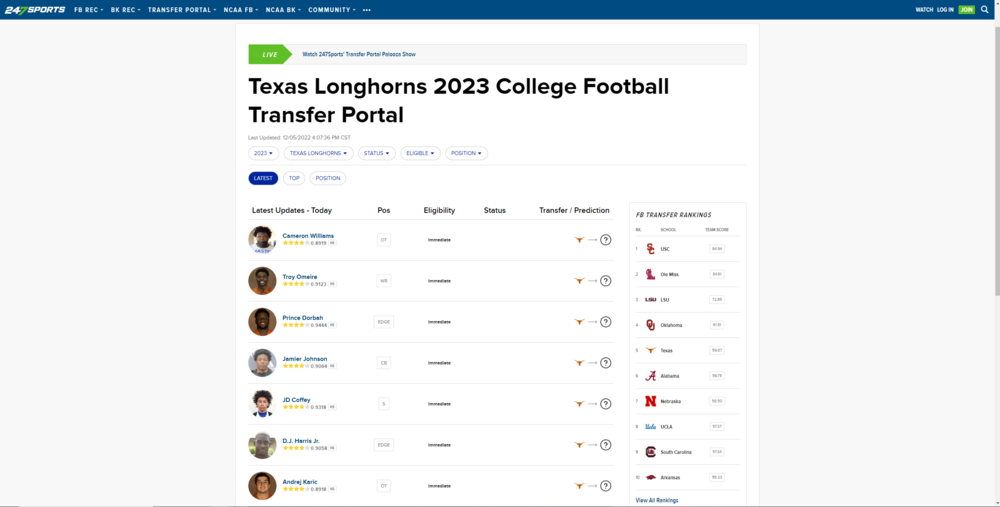The width and height of the screenshot is (1000, 507).
Task: Click the search magnifier icon in header
Action: pyautogui.click(x=984, y=9)
